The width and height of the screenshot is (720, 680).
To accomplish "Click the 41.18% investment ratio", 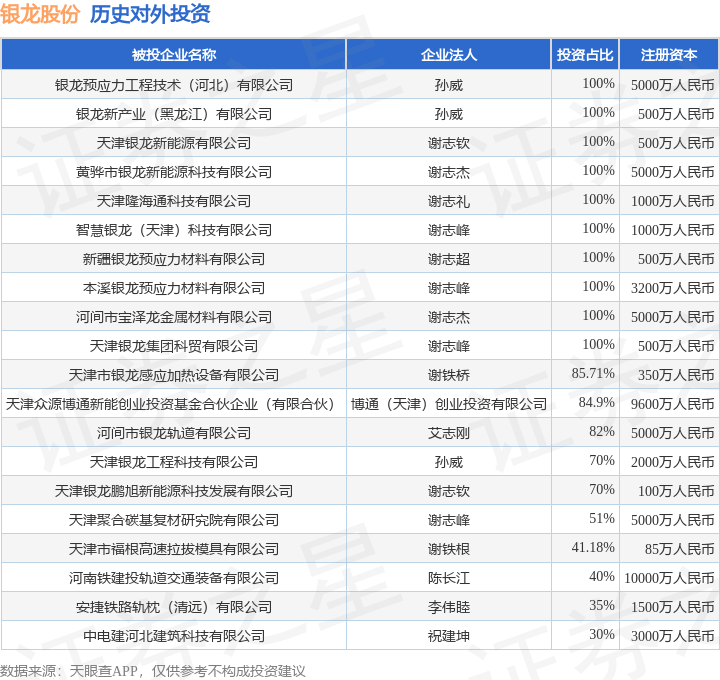I will (593, 547).
